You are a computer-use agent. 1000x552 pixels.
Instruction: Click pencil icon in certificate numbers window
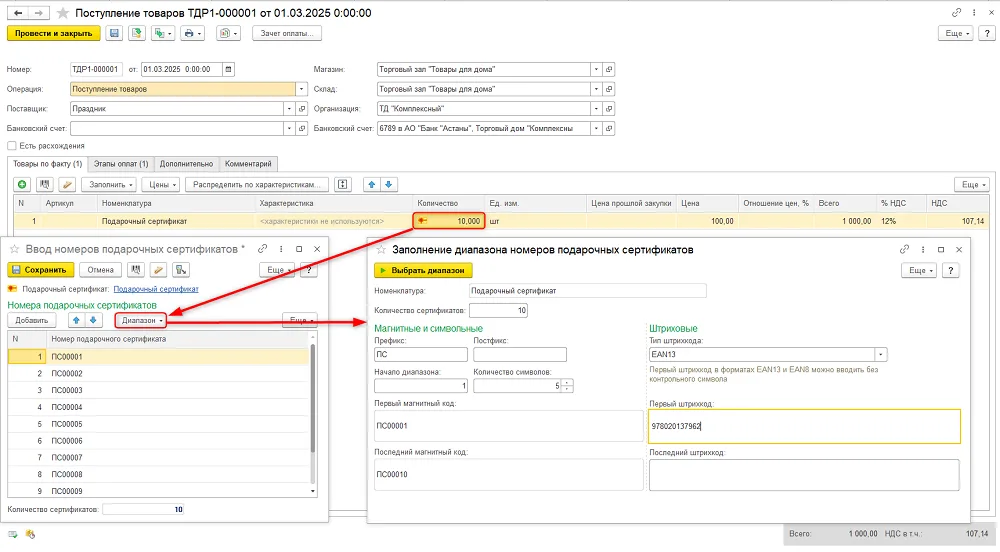158,270
